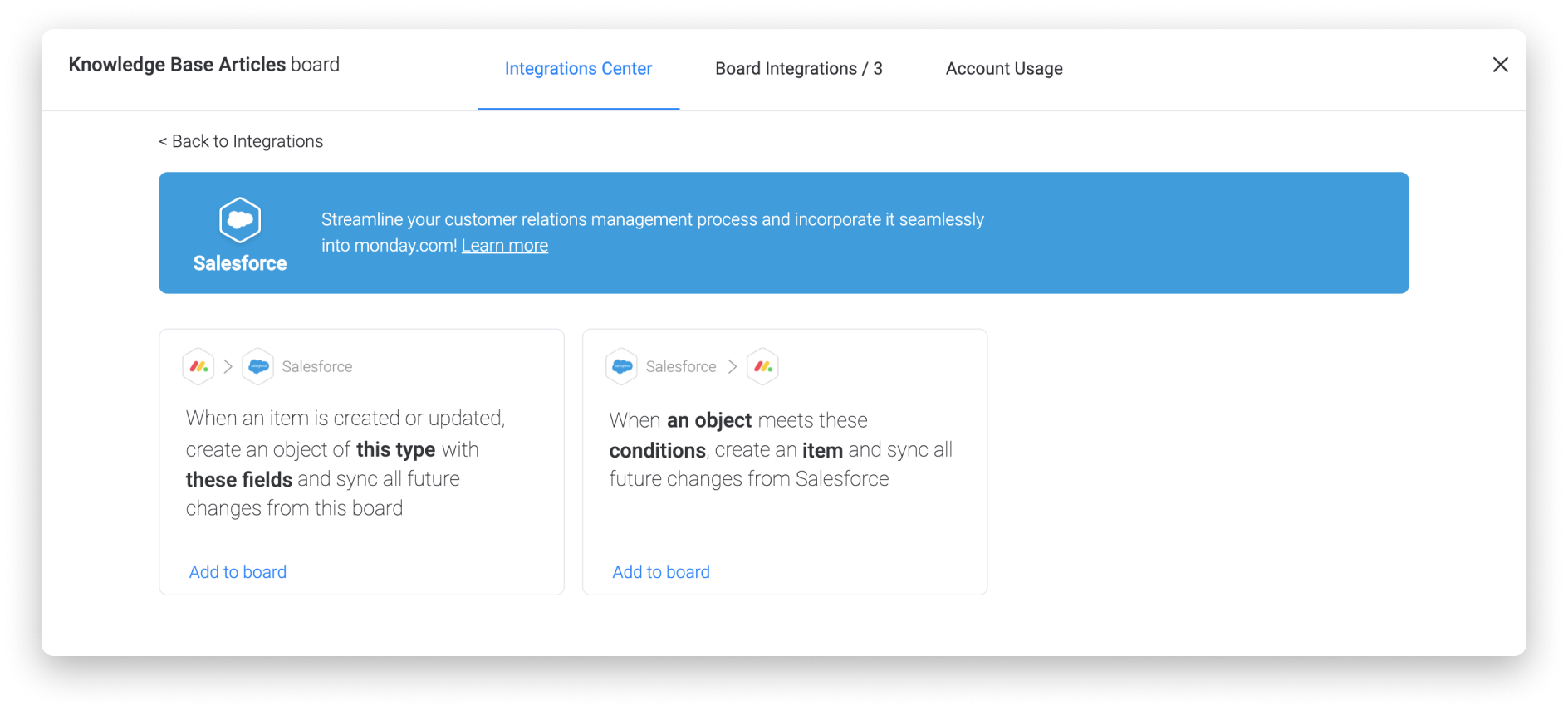Click the Salesforce cloud logo in blue banner

240,220
